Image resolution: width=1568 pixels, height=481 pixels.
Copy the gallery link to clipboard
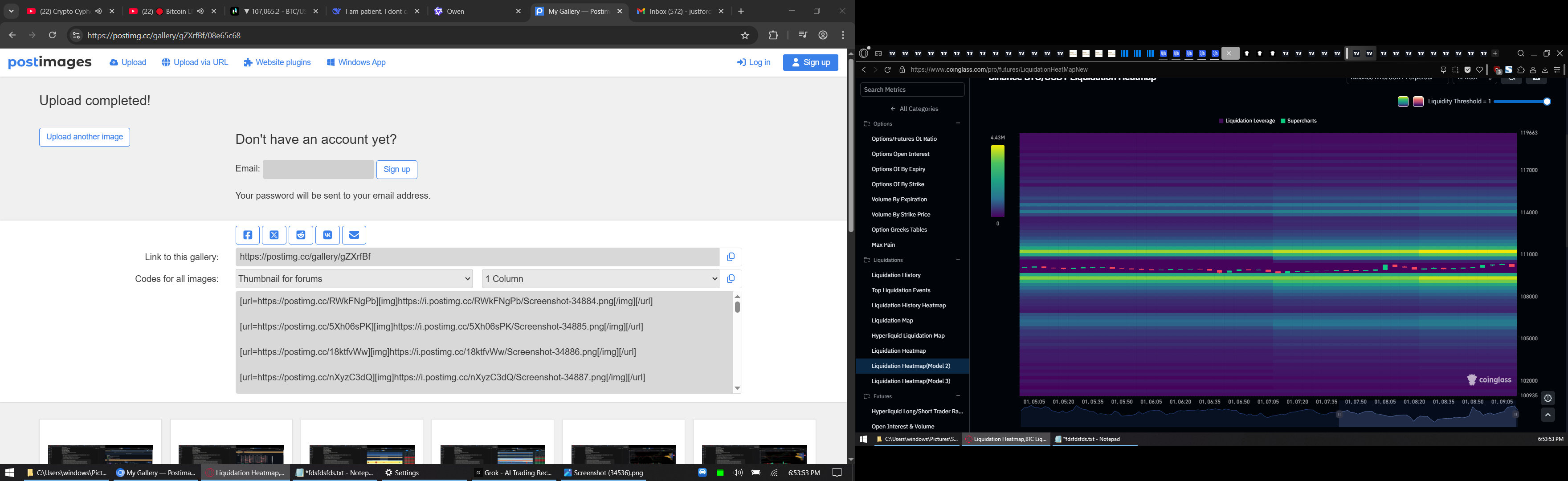(731, 257)
